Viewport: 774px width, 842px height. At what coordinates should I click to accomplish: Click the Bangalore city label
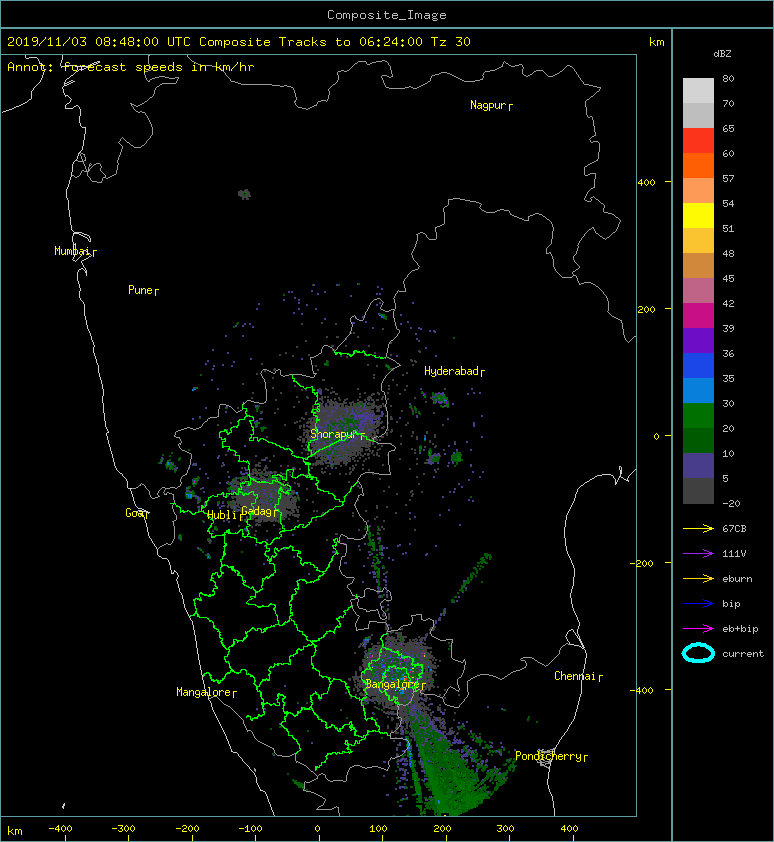click(395, 684)
